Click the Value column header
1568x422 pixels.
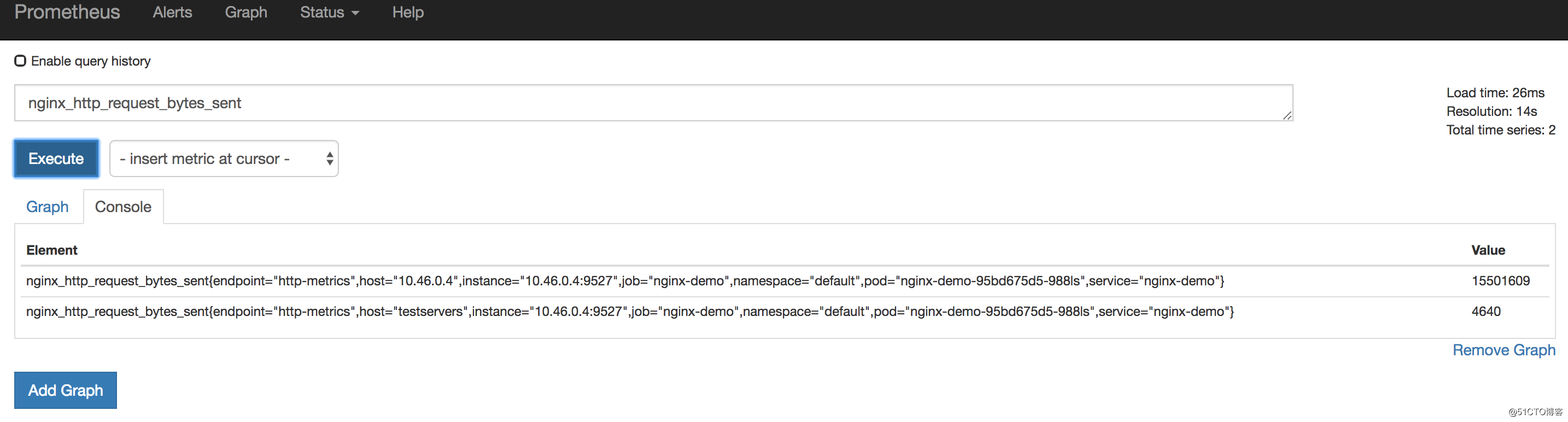(1488, 250)
